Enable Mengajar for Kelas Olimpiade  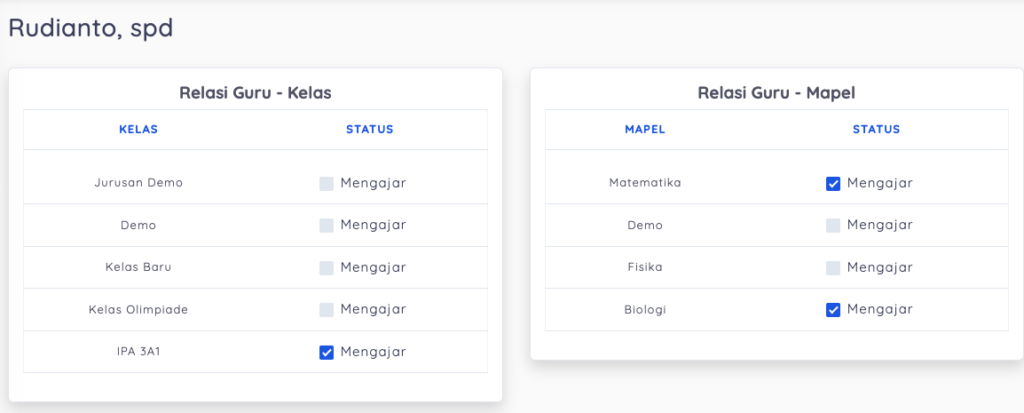pyautogui.click(x=327, y=310)
